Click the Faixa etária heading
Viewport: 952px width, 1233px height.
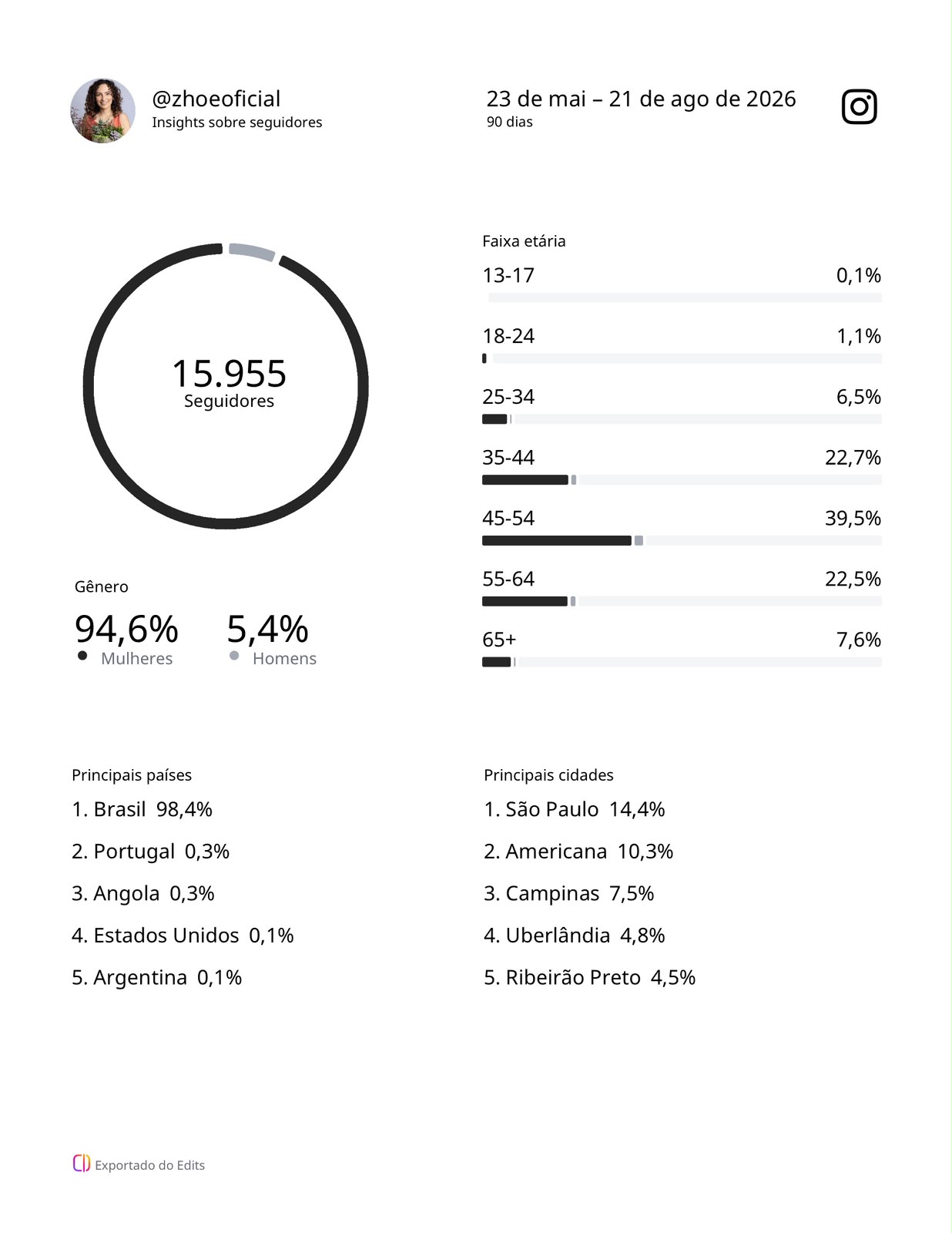tap(524, 241)
